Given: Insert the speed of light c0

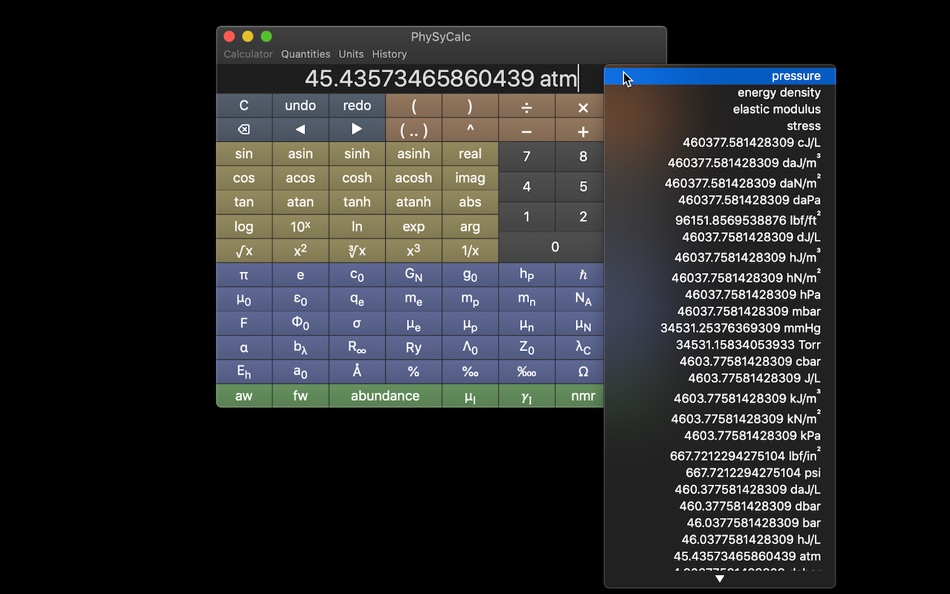Looking at the screenshot, I should pos(357,275).
